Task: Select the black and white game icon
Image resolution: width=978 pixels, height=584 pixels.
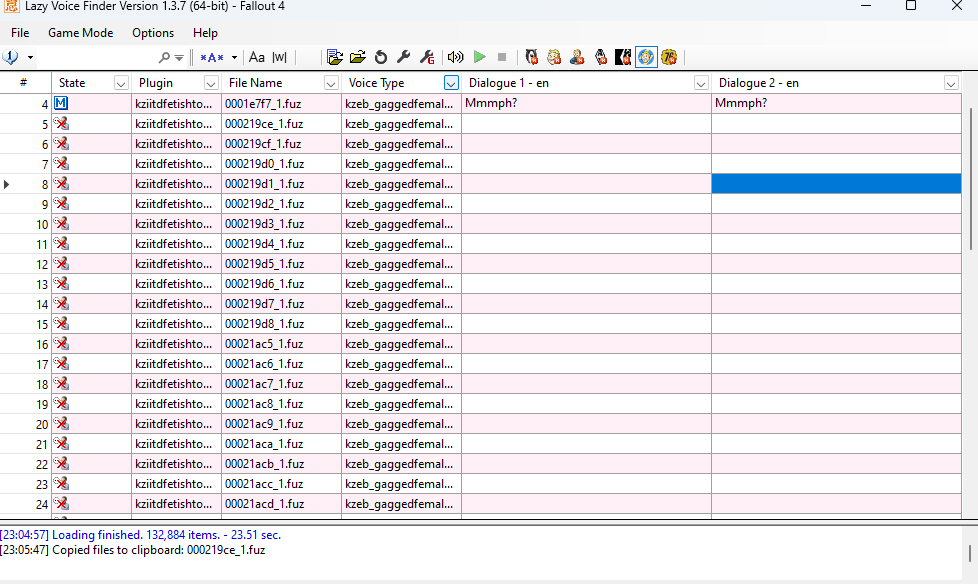Action: [x=622, y=57]
